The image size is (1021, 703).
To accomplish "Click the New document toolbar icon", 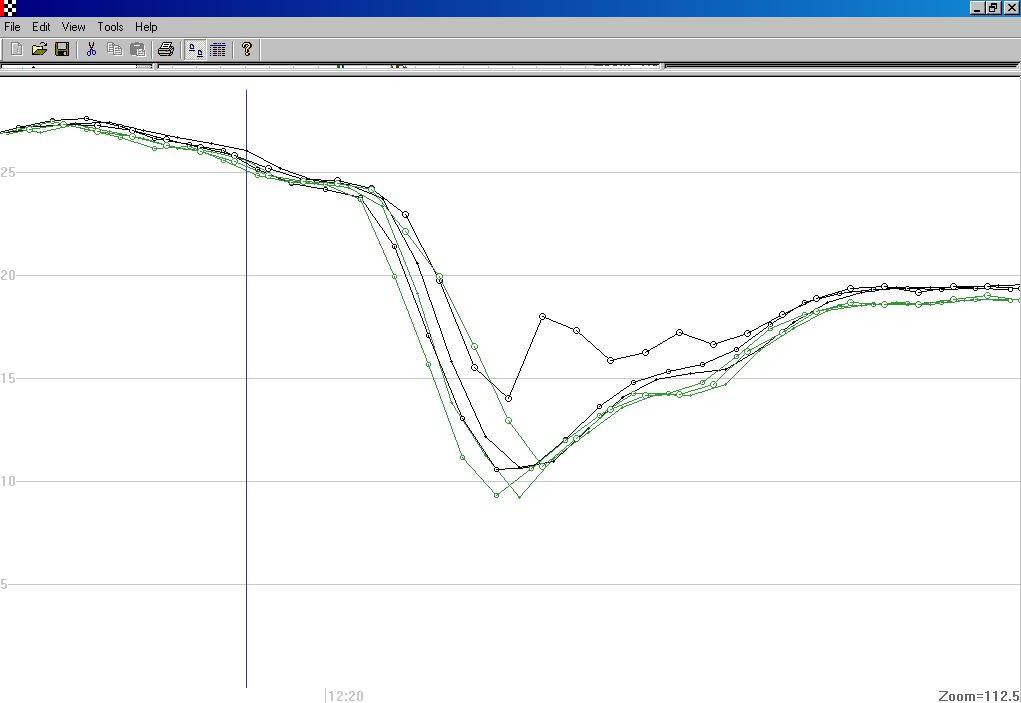I will point(16,49).
